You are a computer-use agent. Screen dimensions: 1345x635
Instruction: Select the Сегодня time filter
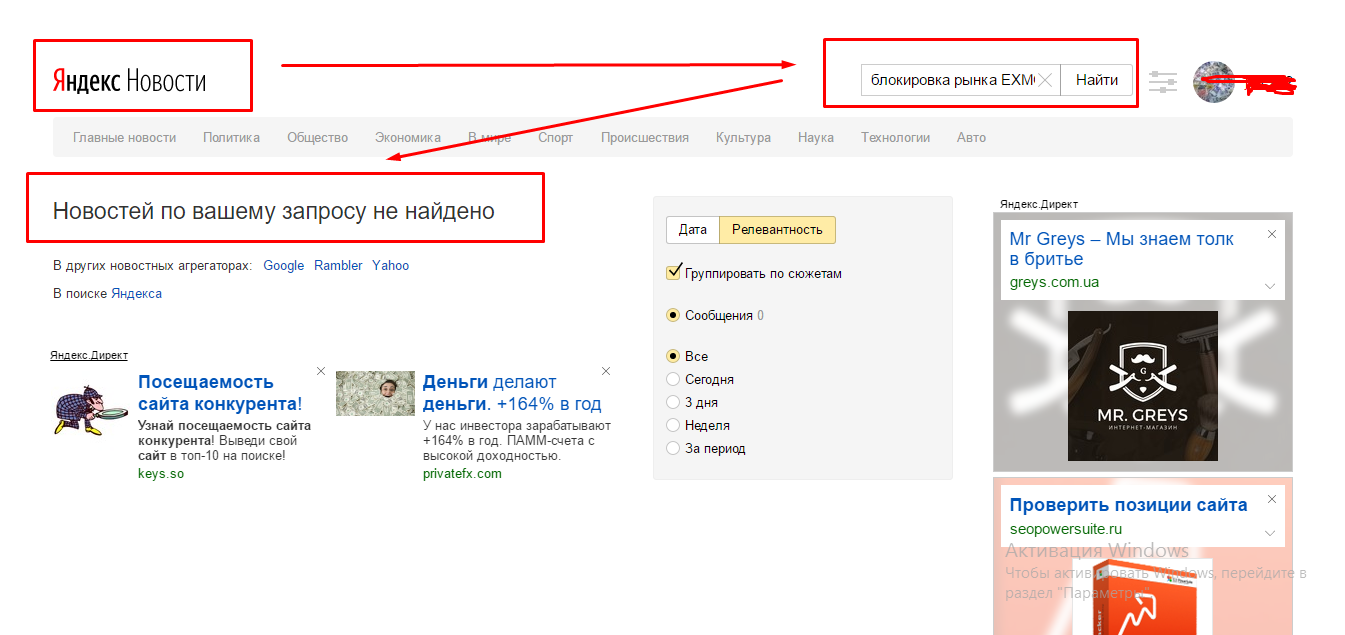(673, 379)
